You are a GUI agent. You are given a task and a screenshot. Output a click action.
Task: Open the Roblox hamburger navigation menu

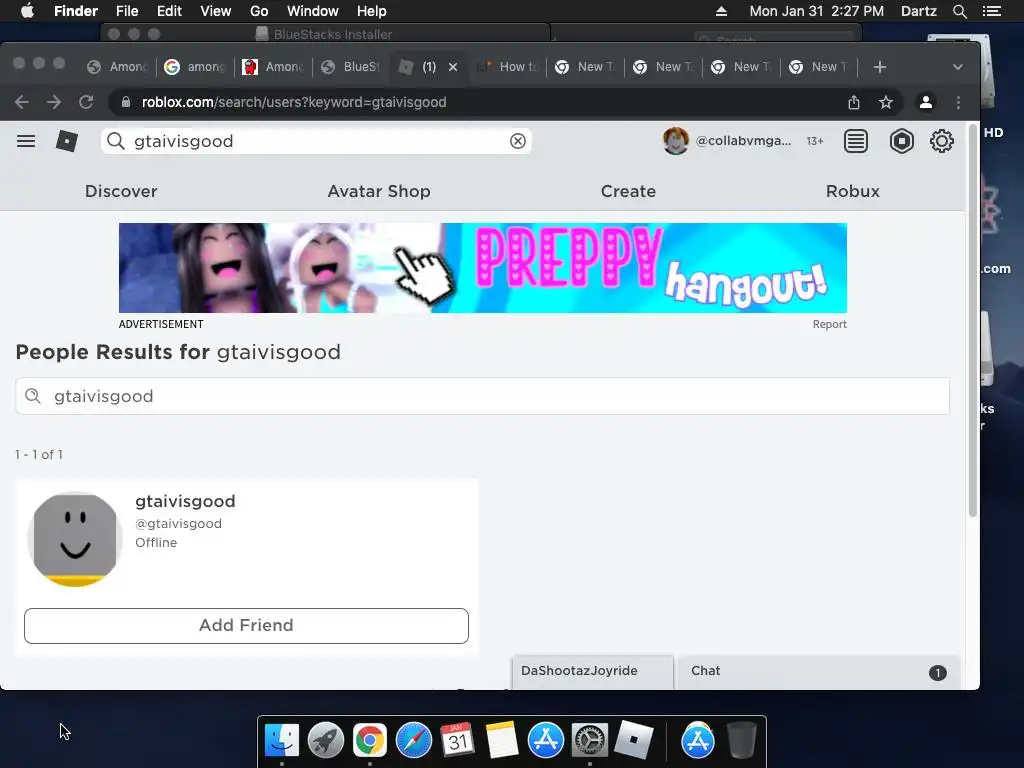(x=26, y=141)
